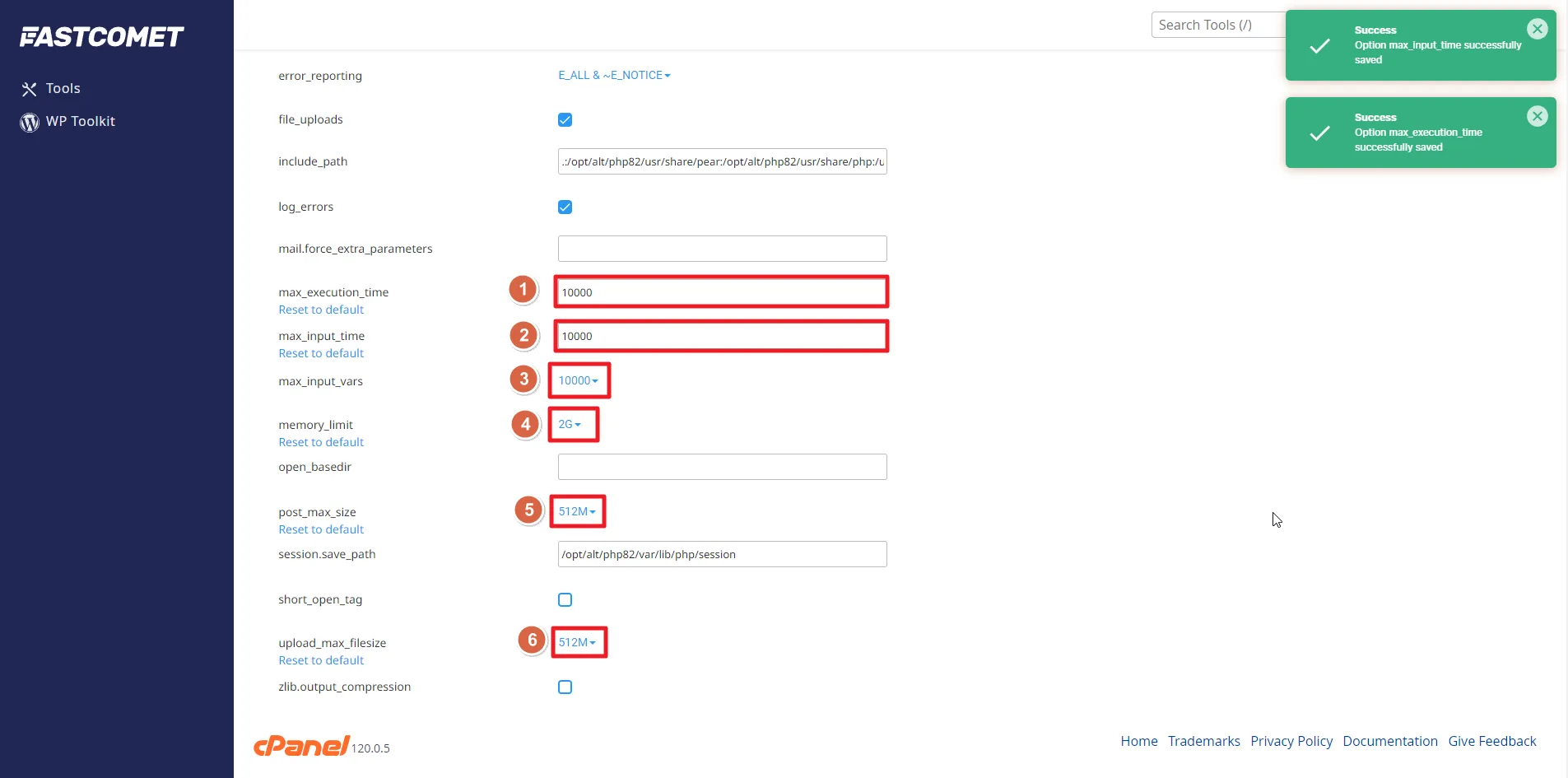Click the WordPress logo icon
The width and height of the screenshot is (1568, 778).
pyautogui.click(x=30, y=122)
